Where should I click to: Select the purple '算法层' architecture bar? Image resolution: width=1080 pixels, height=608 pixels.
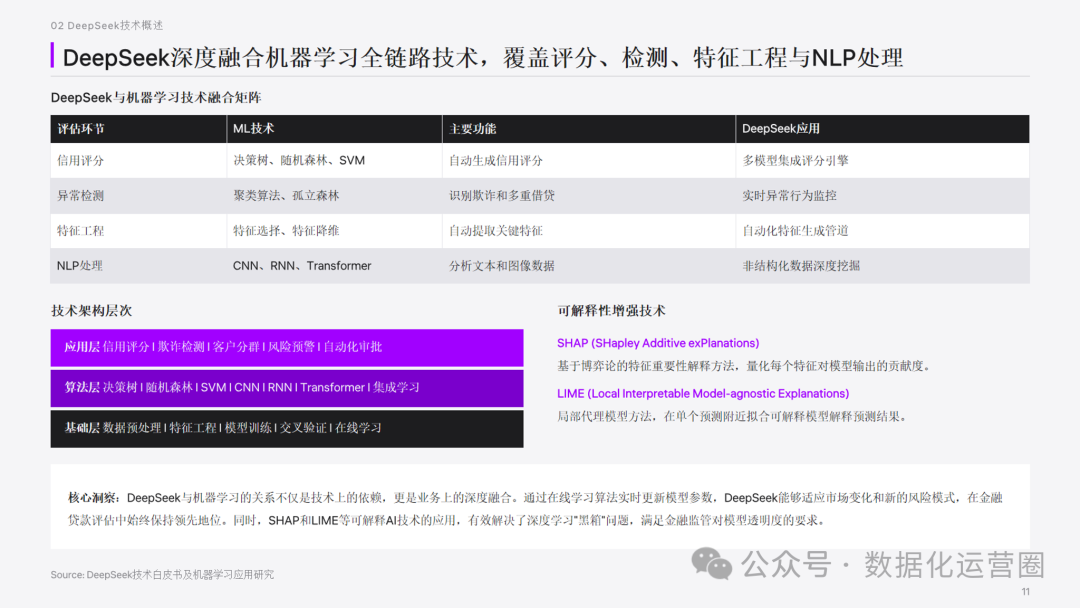tap(287, 388)
